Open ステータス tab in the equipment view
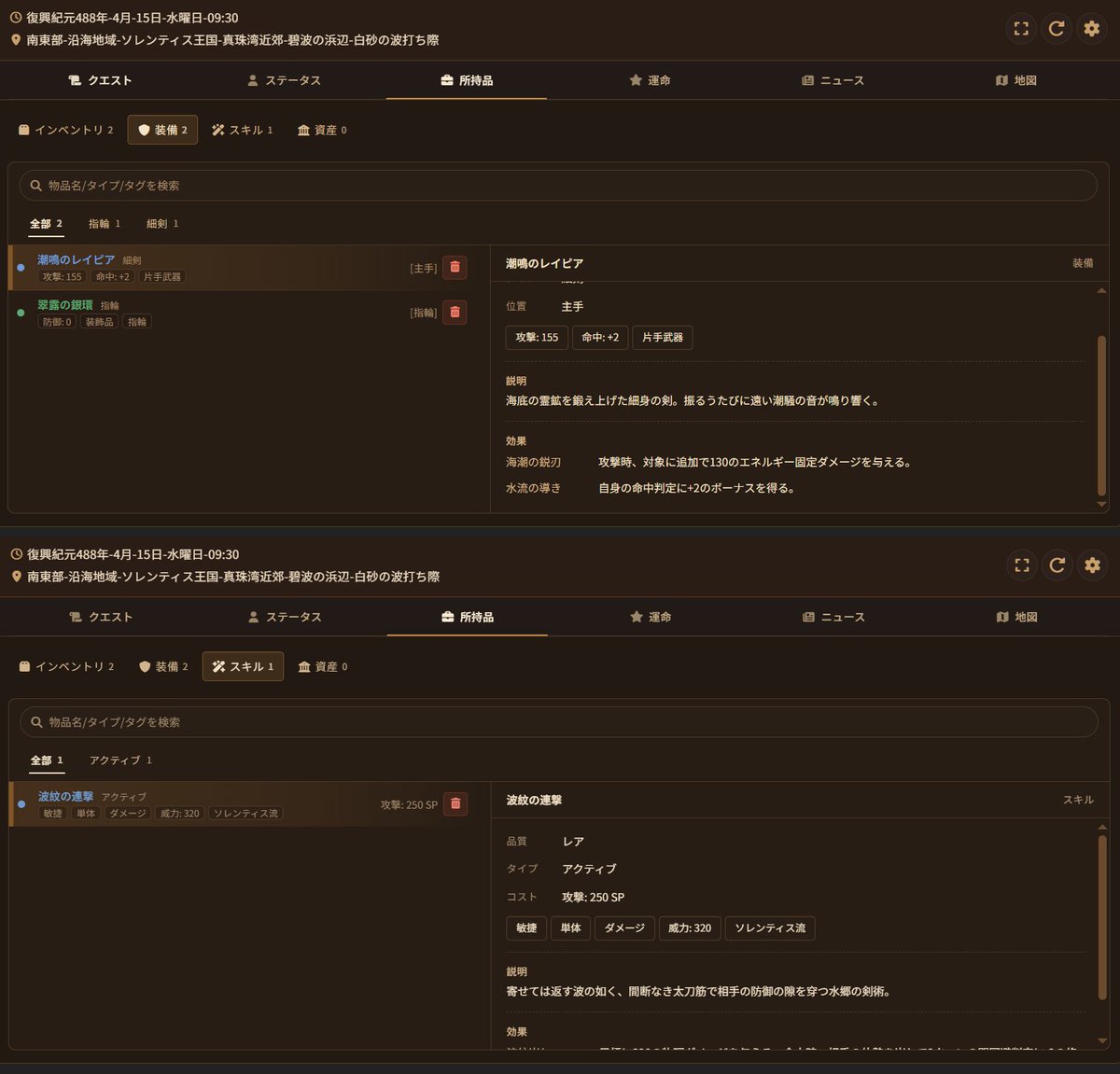The width and height of the screenshot is (1120, 1074). point(284,80)
